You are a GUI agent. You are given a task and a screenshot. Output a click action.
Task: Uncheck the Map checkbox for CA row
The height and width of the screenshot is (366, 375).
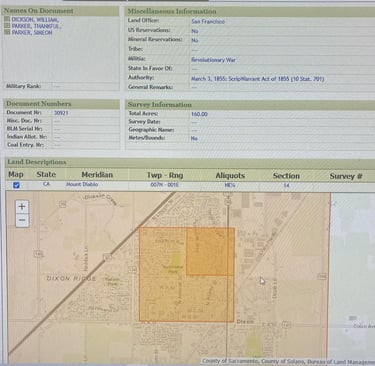coord(16,185)
